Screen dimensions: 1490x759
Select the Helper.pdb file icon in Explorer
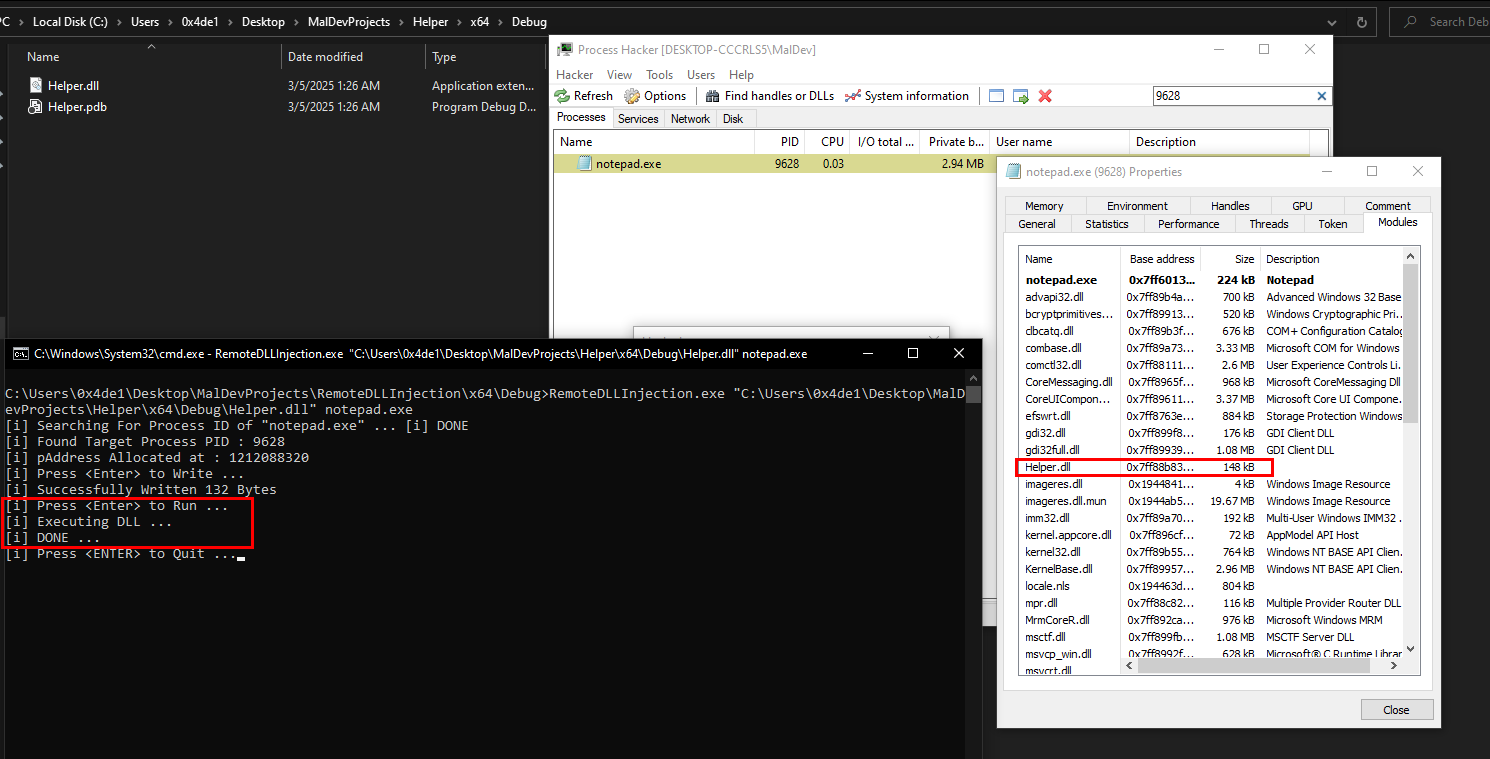36,107
